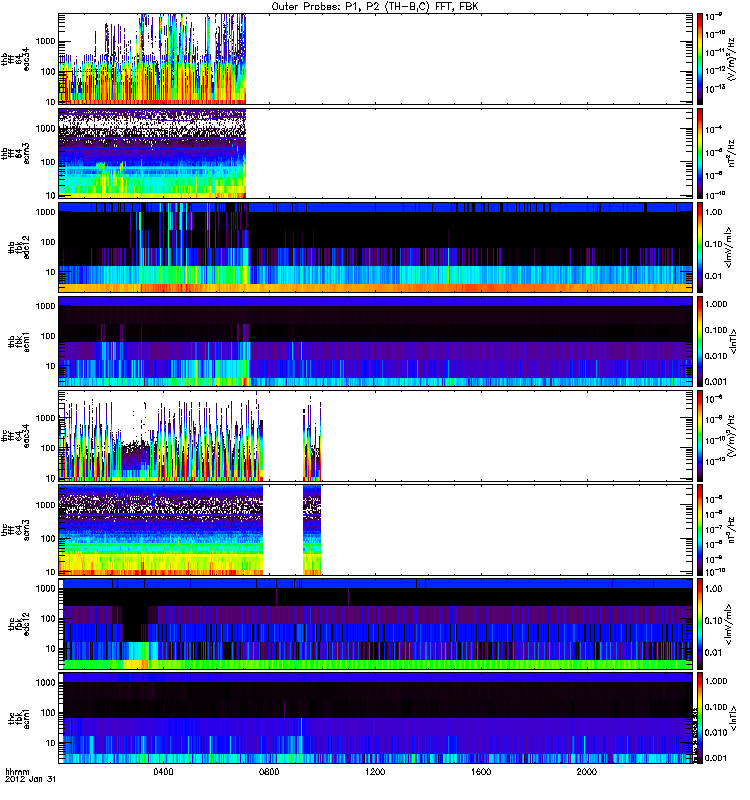Click inside the thb fff eac34 spectrogram data
750x800 pixels.
pyautogui.click(x=152, y=59)
